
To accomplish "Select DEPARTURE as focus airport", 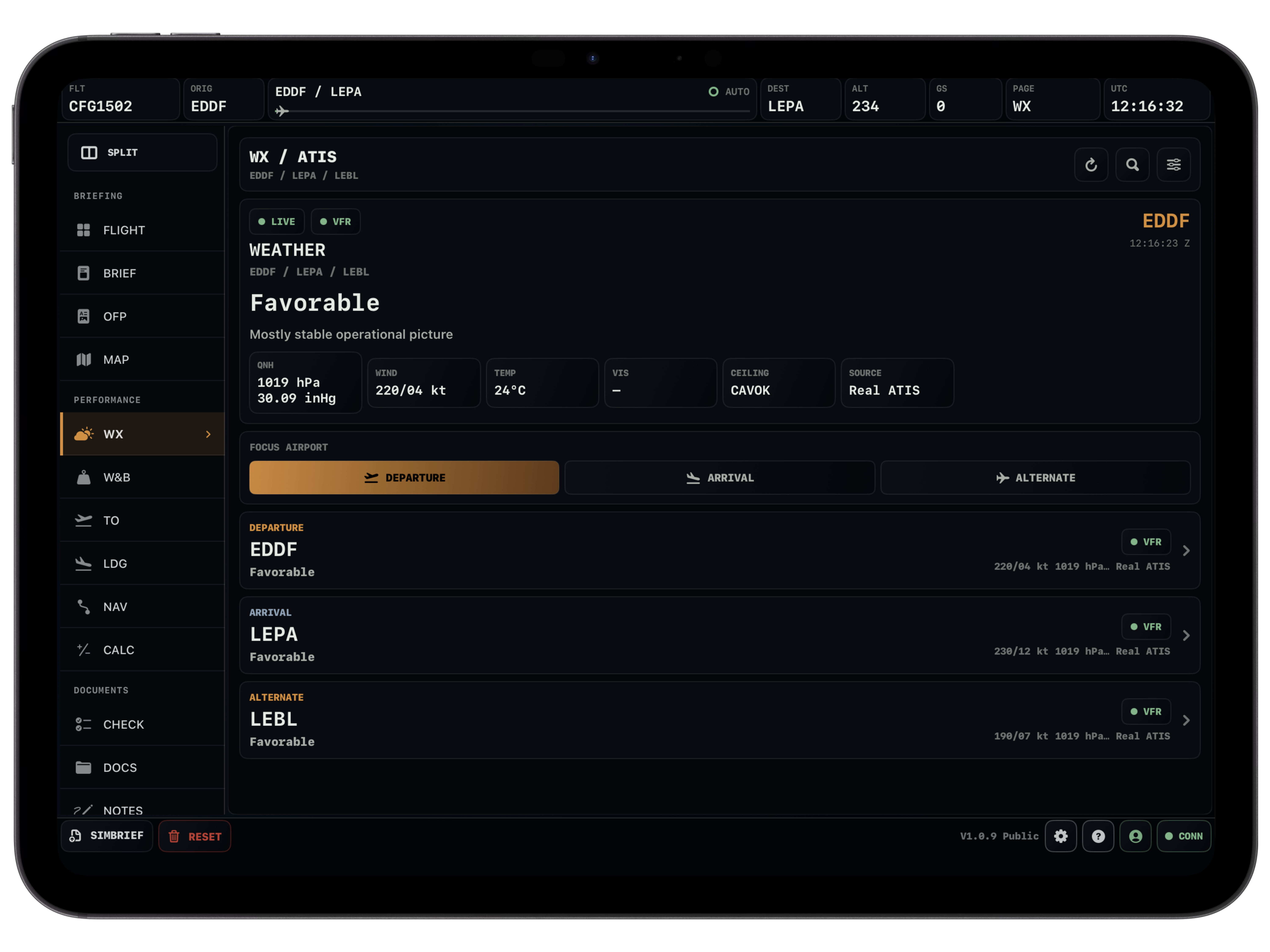I will (404, 477).
